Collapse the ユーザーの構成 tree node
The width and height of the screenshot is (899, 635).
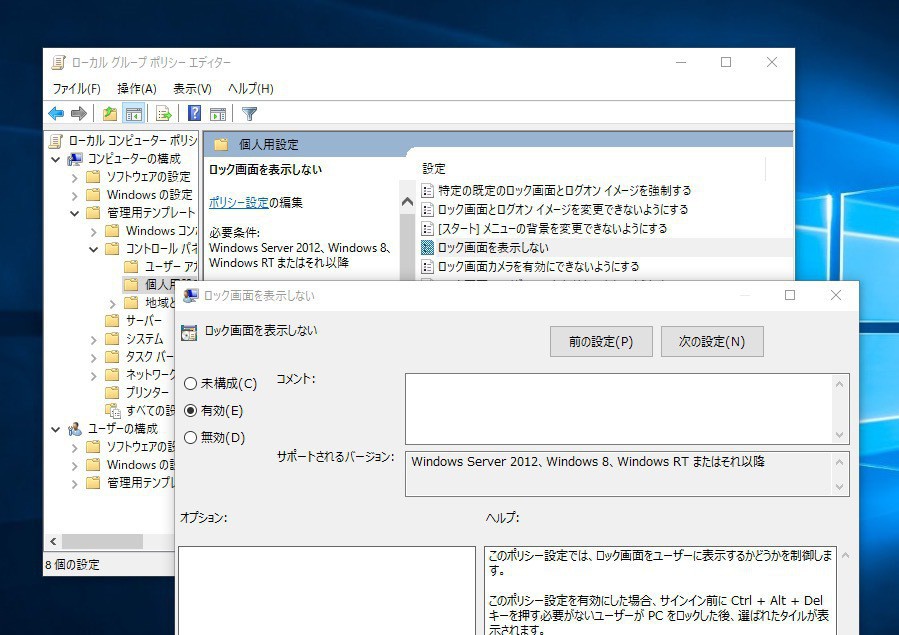point(56,429)
